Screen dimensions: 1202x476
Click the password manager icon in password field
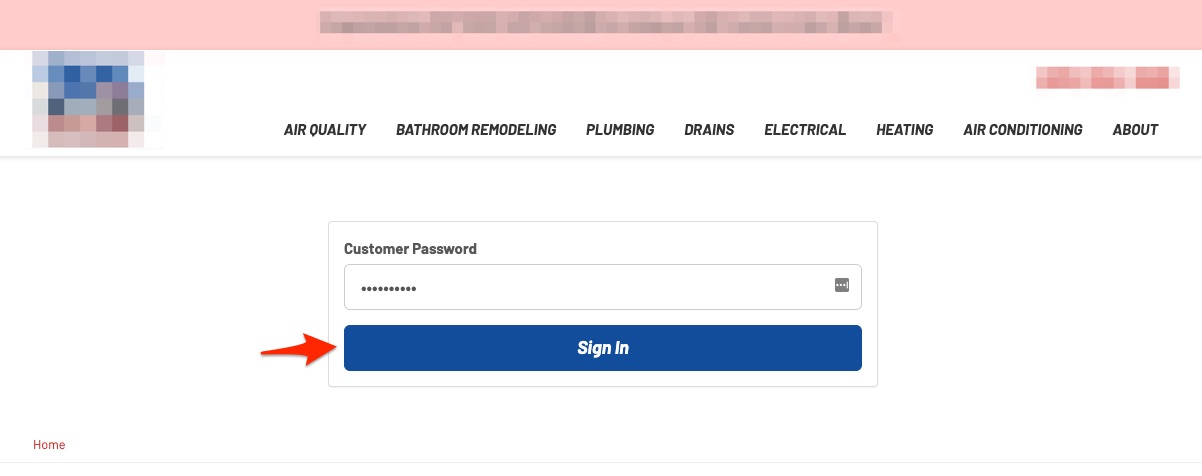[841, 286]
